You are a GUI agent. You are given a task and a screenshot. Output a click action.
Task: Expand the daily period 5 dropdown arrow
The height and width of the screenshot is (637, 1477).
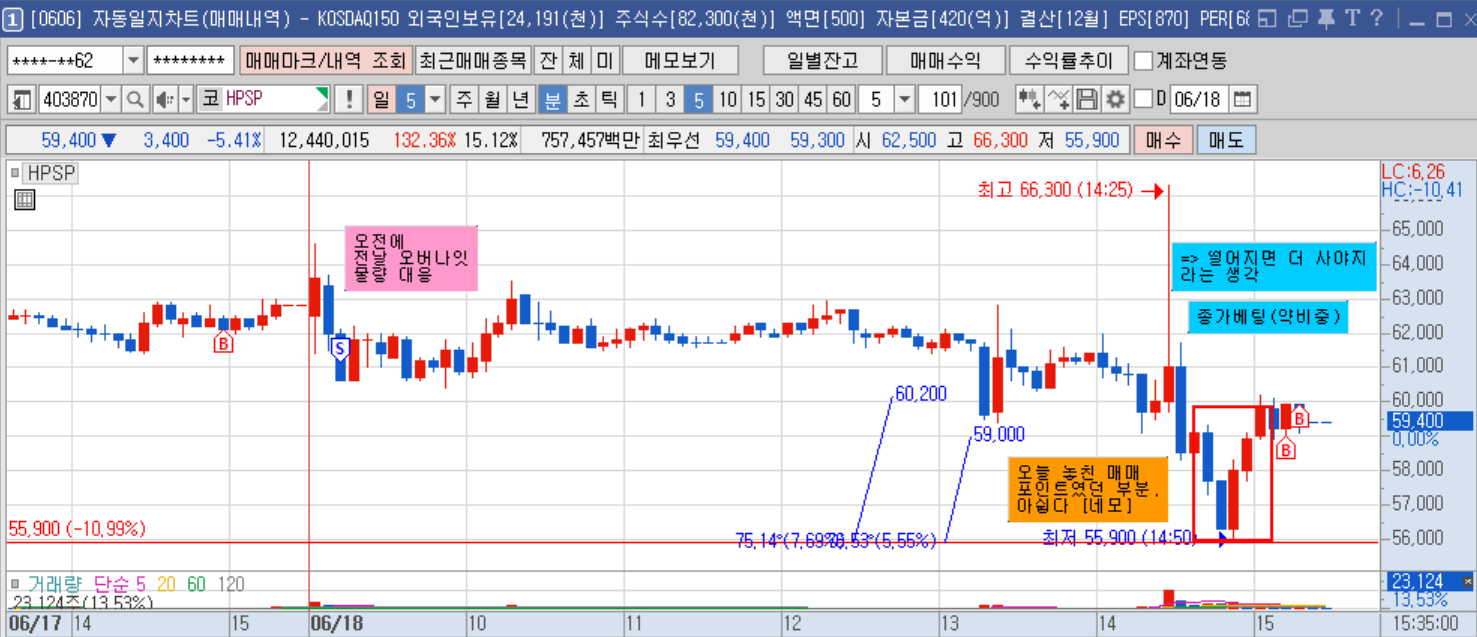(435, 100)
